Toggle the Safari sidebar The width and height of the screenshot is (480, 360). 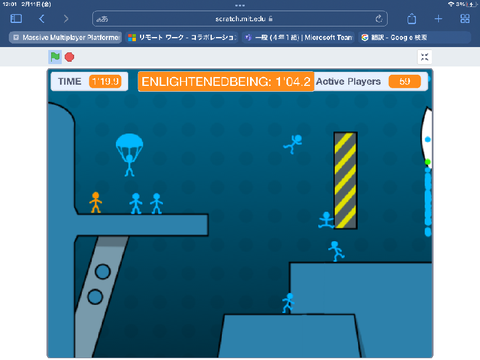point(16,19)
